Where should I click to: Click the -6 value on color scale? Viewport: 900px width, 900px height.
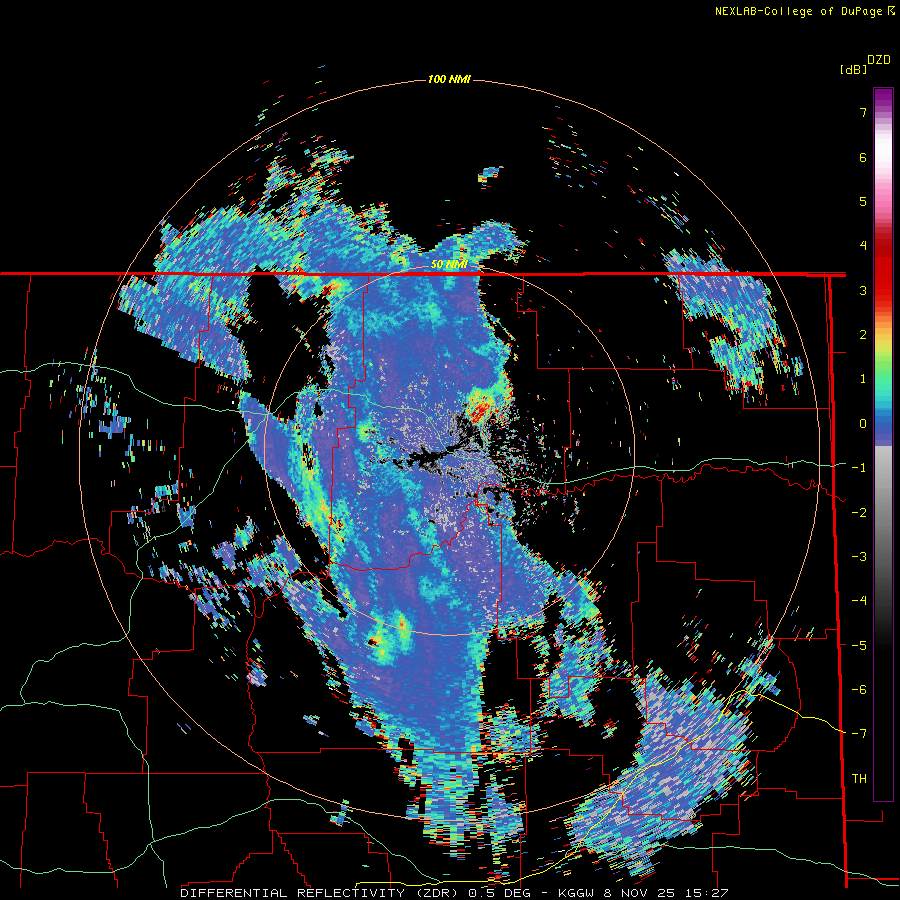point(859,690)
